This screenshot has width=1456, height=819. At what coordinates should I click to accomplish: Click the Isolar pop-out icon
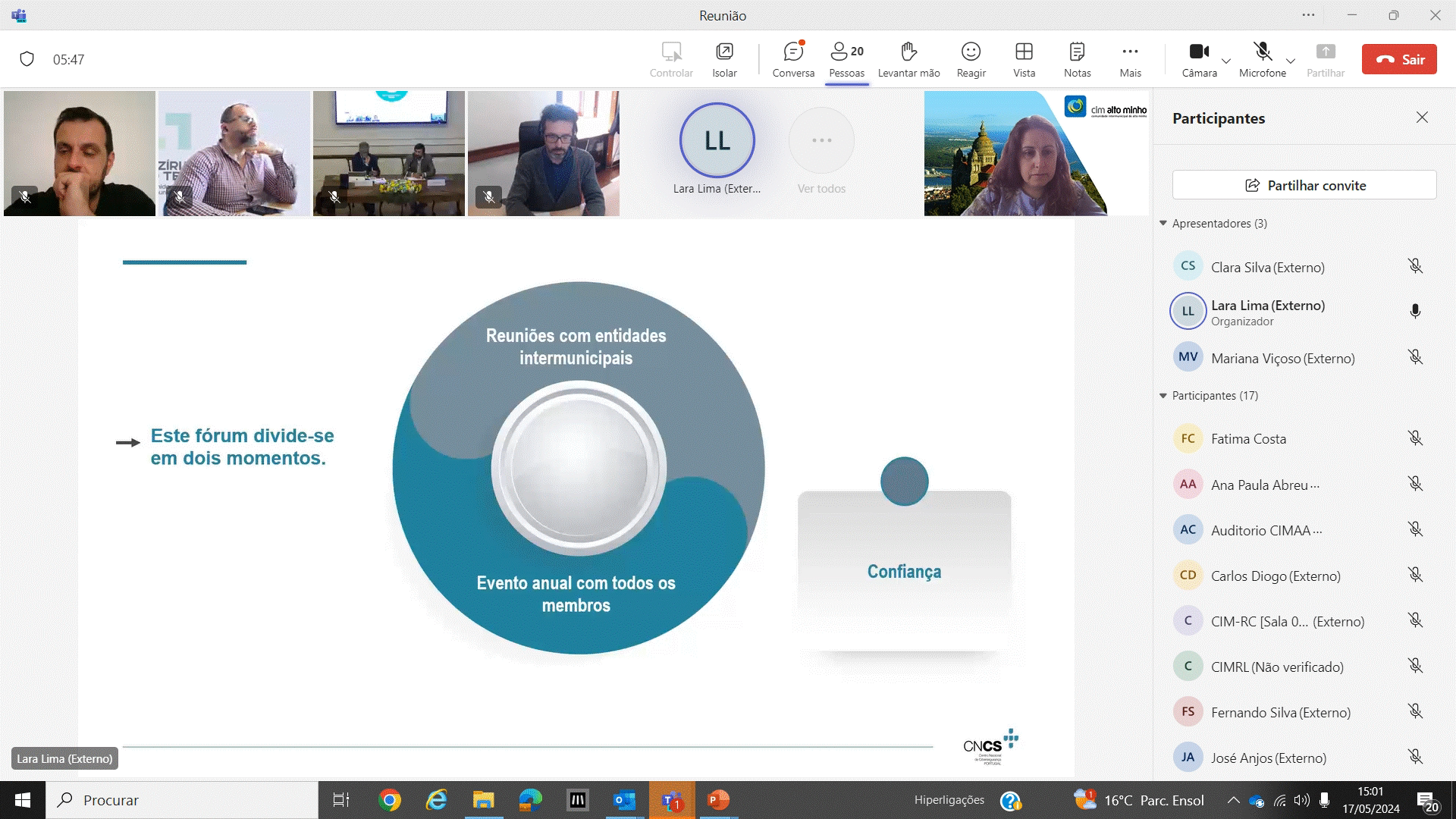(x=724, y=52)
